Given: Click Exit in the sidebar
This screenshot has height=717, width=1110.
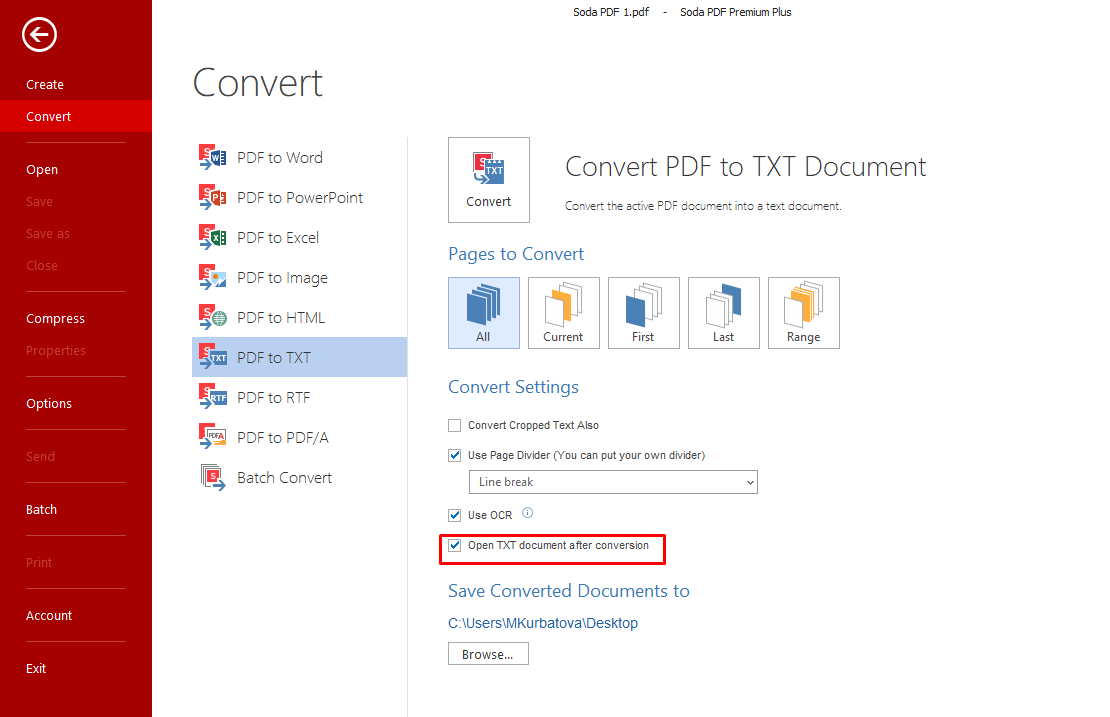Looking at the screenshot, I should 35,669.
